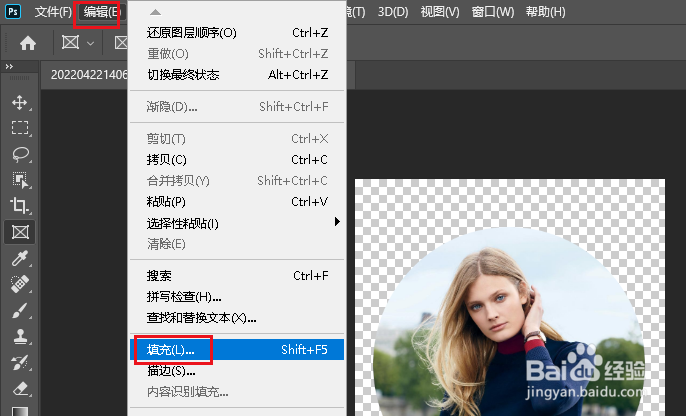Select the Move tool
The width and height of the screenshot is (686, 416).
click(x=20, y=102)
